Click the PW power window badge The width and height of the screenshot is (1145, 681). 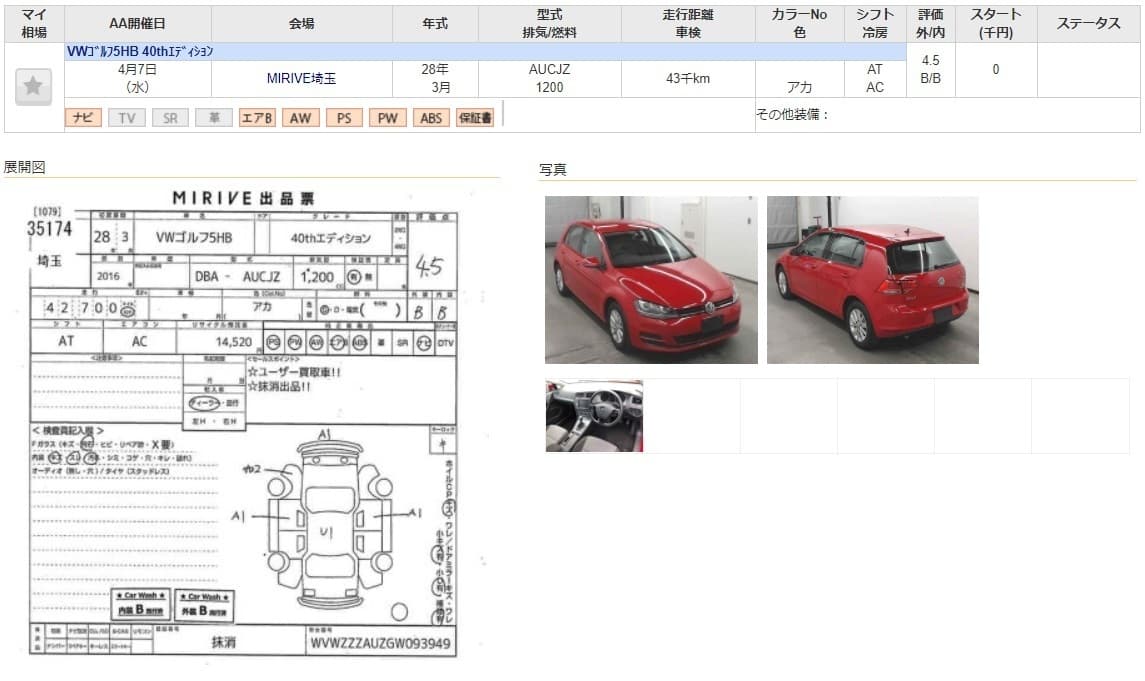pos(387,118)
